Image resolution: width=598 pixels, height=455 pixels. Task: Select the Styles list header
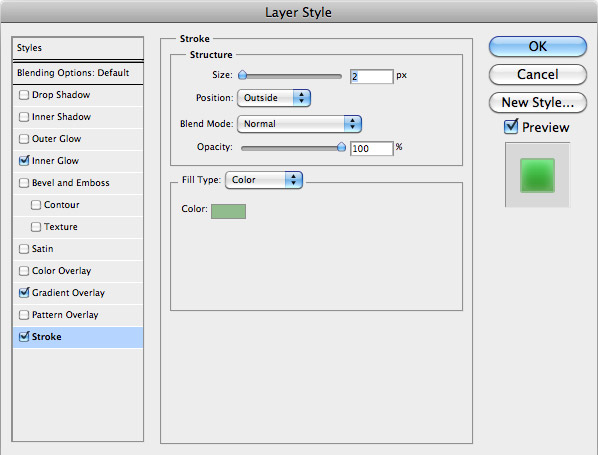click(x=78, y=48)
